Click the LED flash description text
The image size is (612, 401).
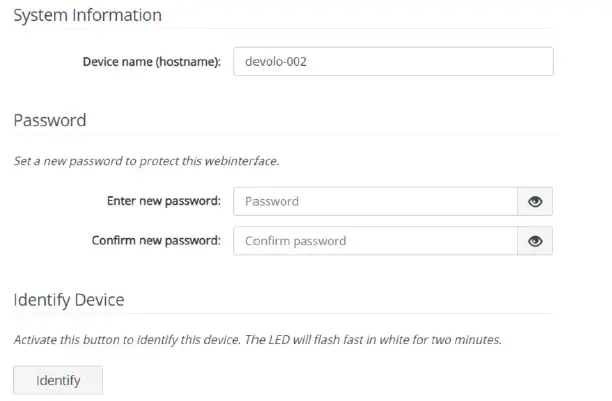(x=257, y=339)
